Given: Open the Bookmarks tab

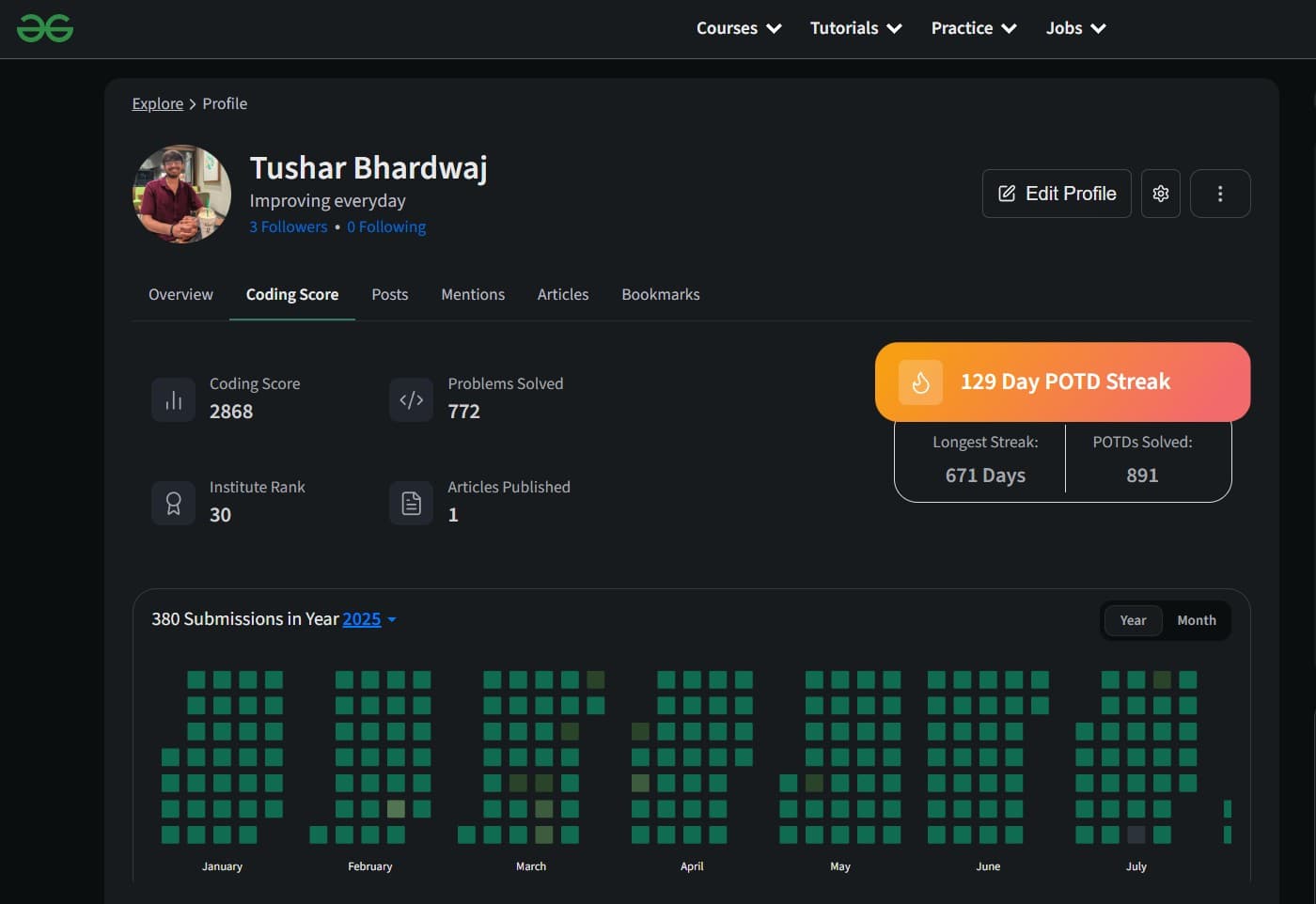Looking at the screenshot, I should [660, 294].
